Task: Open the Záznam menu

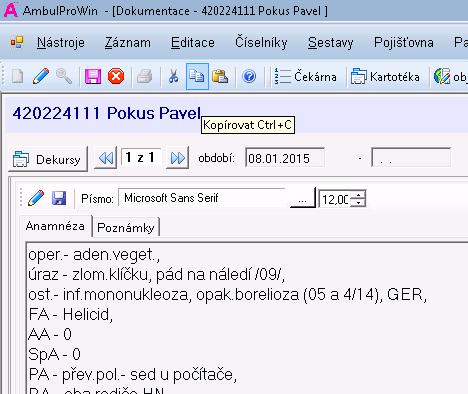Action: 128,43
